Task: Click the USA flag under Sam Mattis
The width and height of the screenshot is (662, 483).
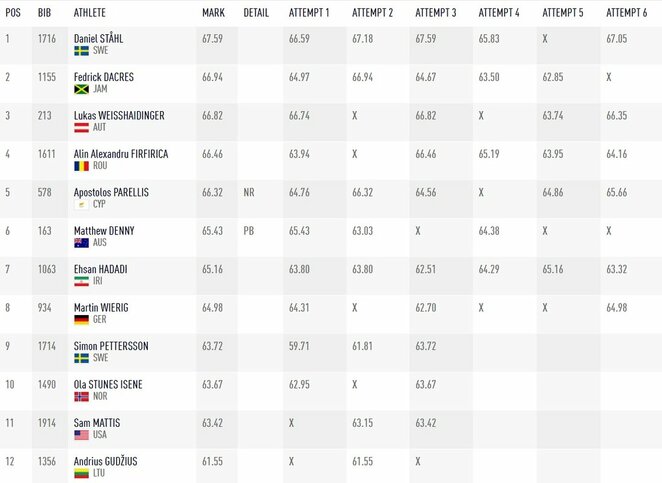Action: [x=81, y=435]
